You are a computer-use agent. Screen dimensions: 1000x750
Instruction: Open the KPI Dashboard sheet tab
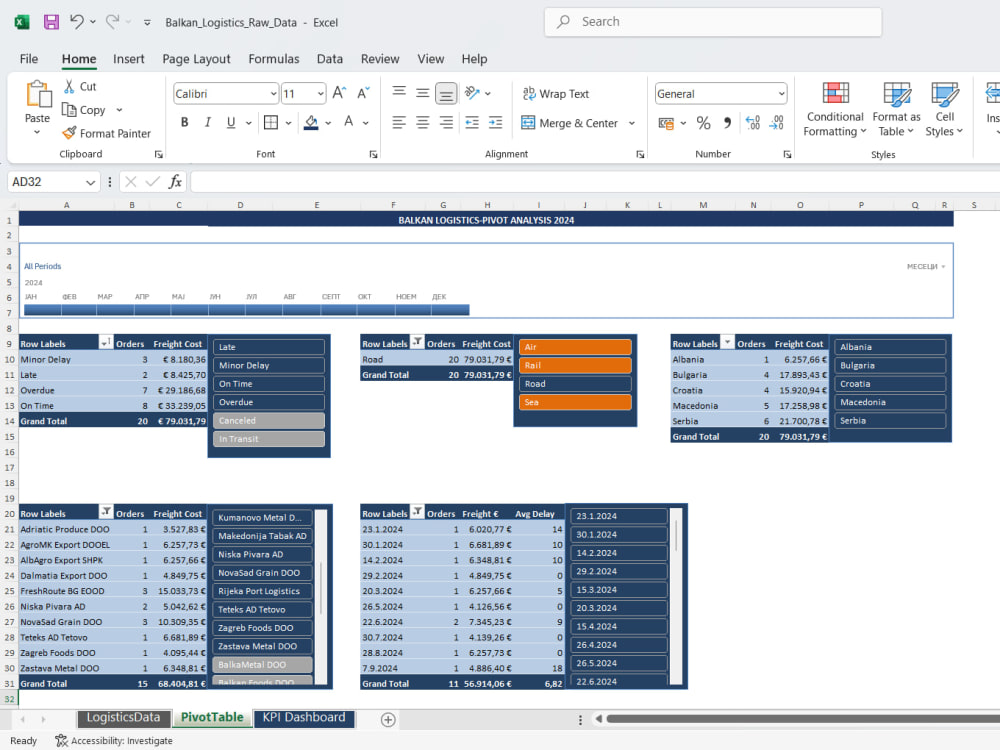pyautogui.click(x=304, y=717)
